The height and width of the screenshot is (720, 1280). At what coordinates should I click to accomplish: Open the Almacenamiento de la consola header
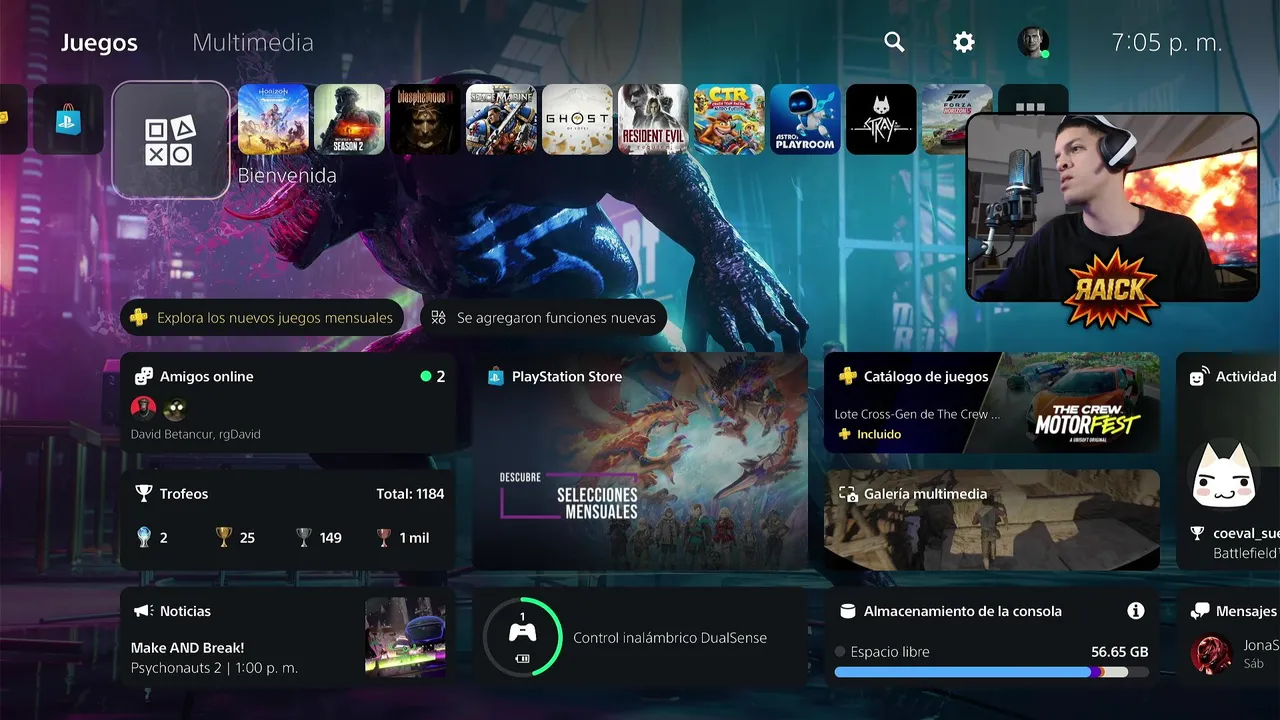(950, 611)
